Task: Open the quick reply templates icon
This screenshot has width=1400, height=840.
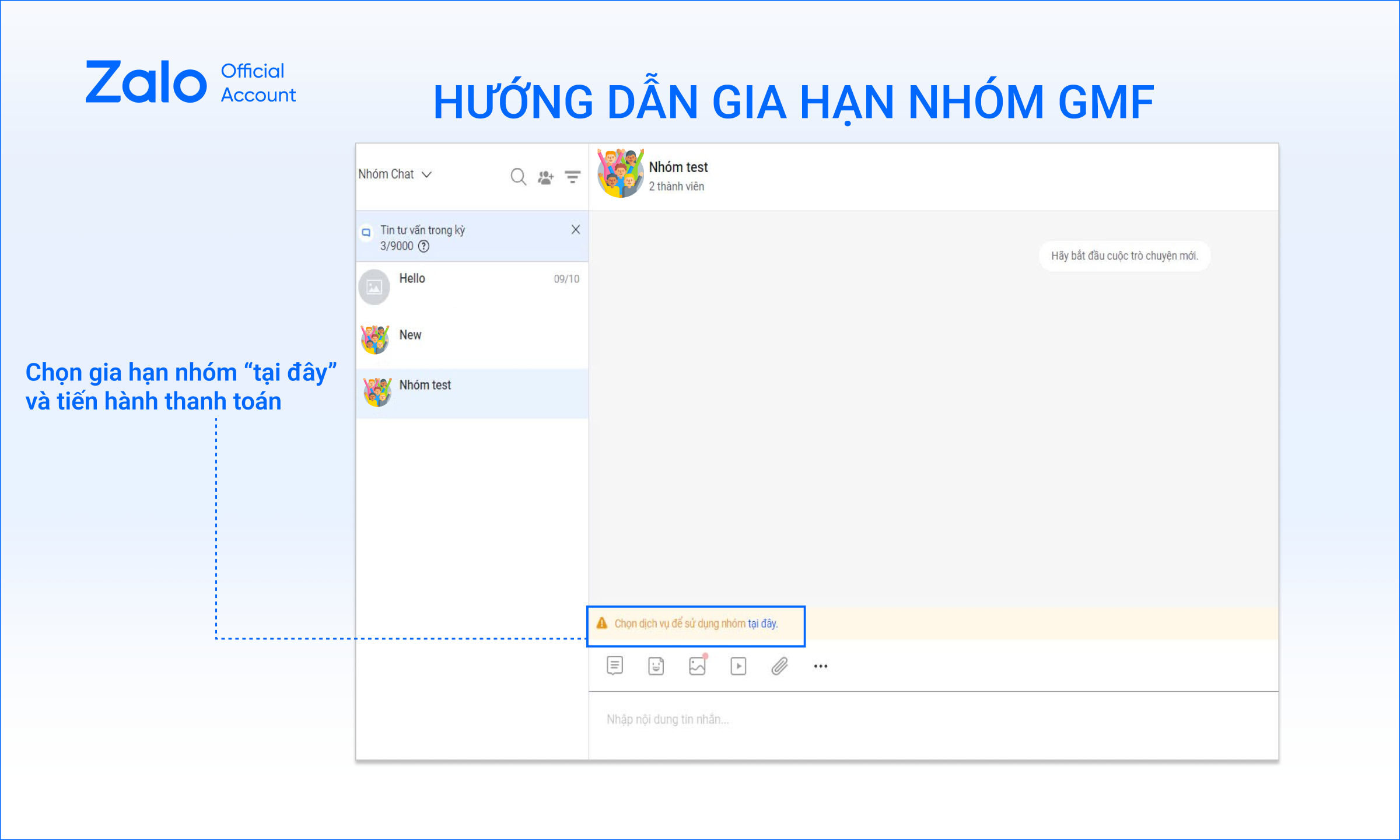Action: [x=615, y=666]
